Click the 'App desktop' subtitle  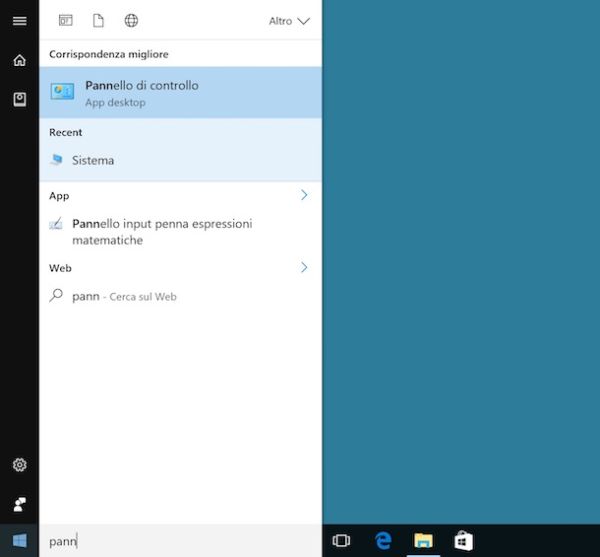pos(115,103)
